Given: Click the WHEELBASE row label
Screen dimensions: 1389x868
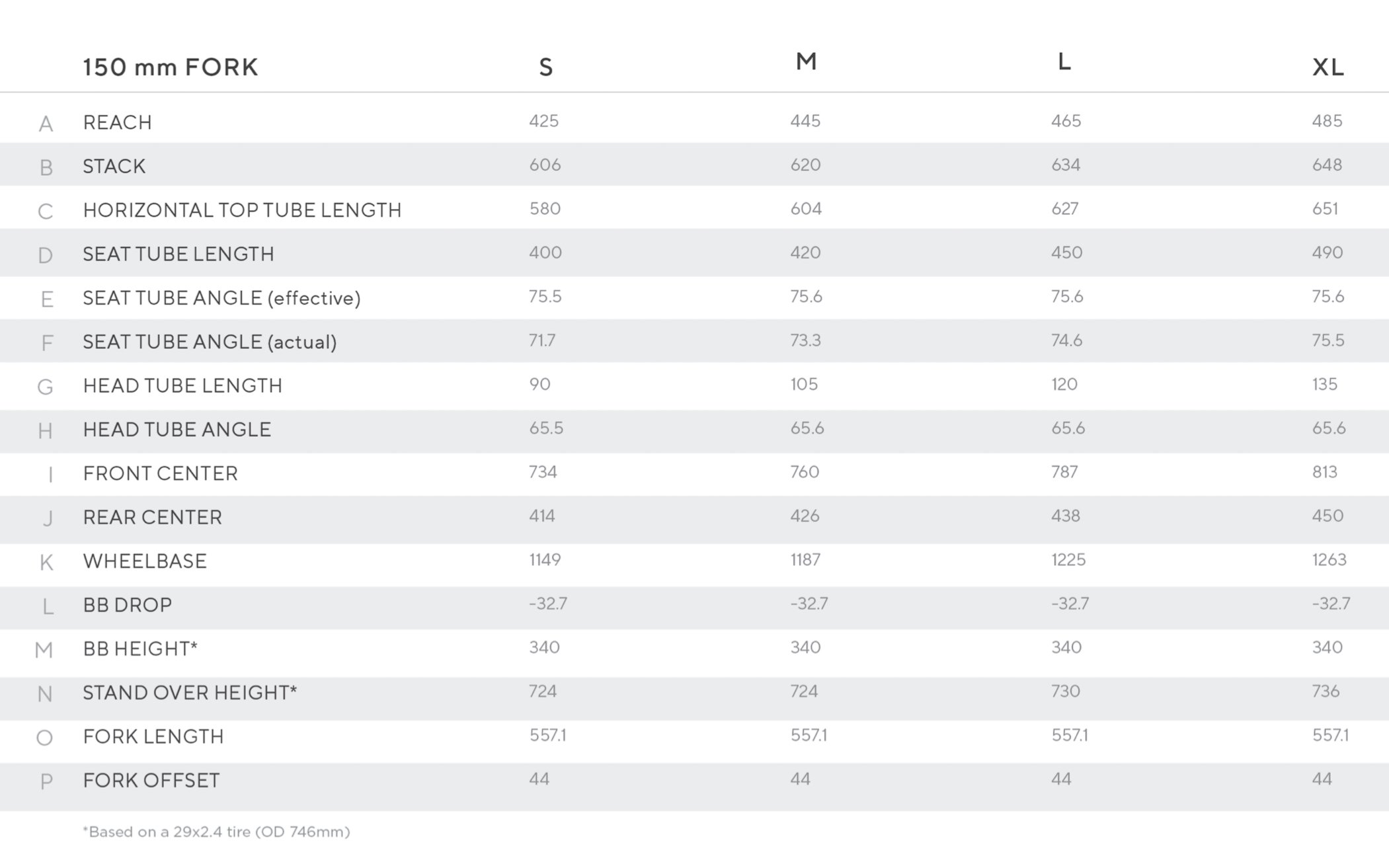Looking at the screenshot, I should click(145, 561).
